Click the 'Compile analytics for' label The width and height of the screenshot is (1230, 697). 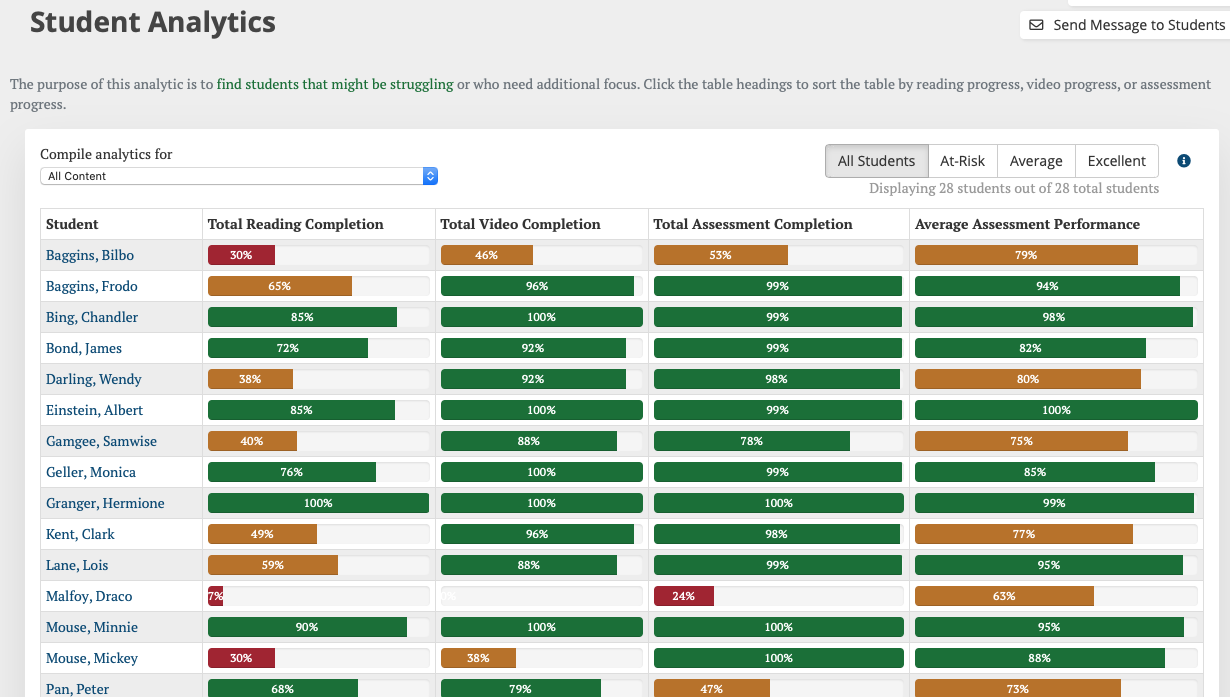pyautogui.click(x=106, y=154)
